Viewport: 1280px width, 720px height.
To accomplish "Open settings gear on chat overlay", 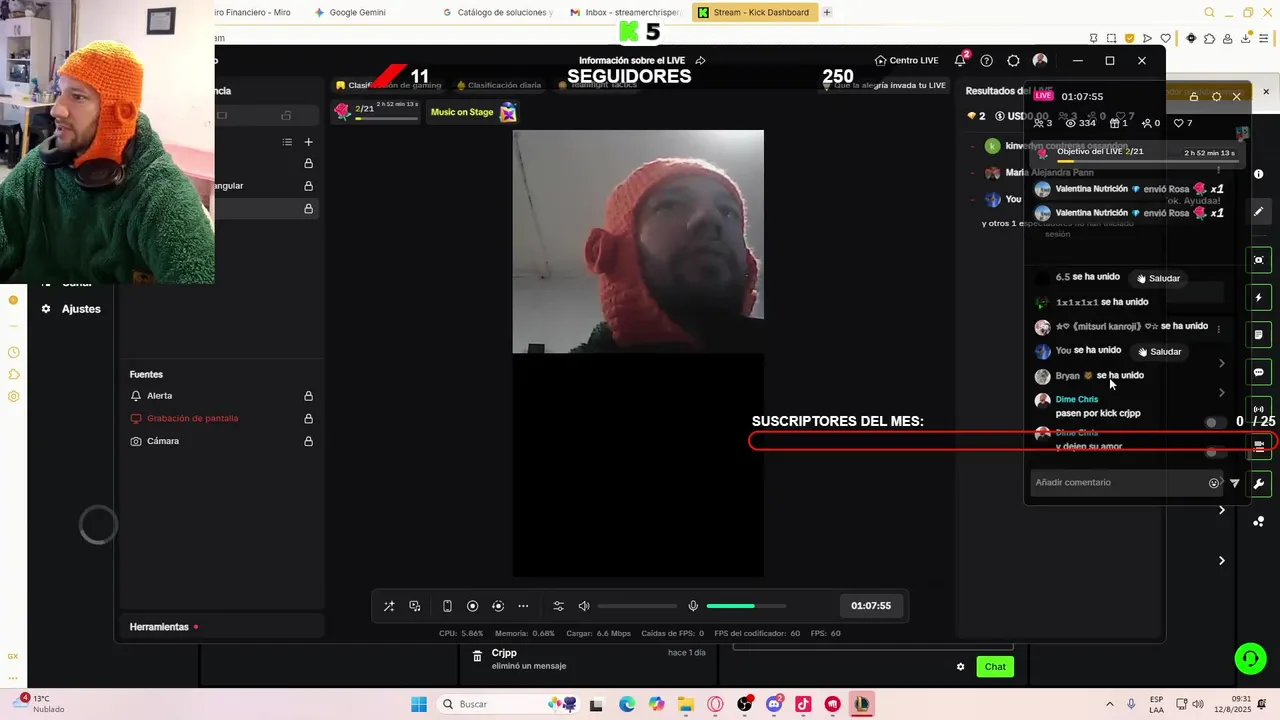I will [1216, 97].
